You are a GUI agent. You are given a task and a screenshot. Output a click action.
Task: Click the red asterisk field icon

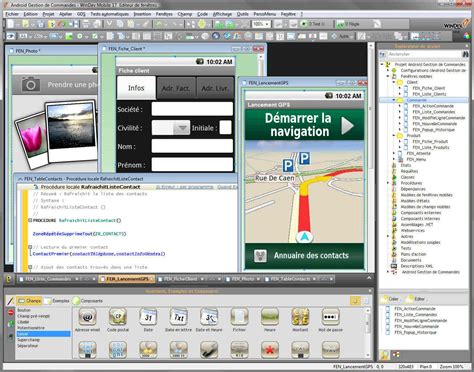[x=270, y=349]
